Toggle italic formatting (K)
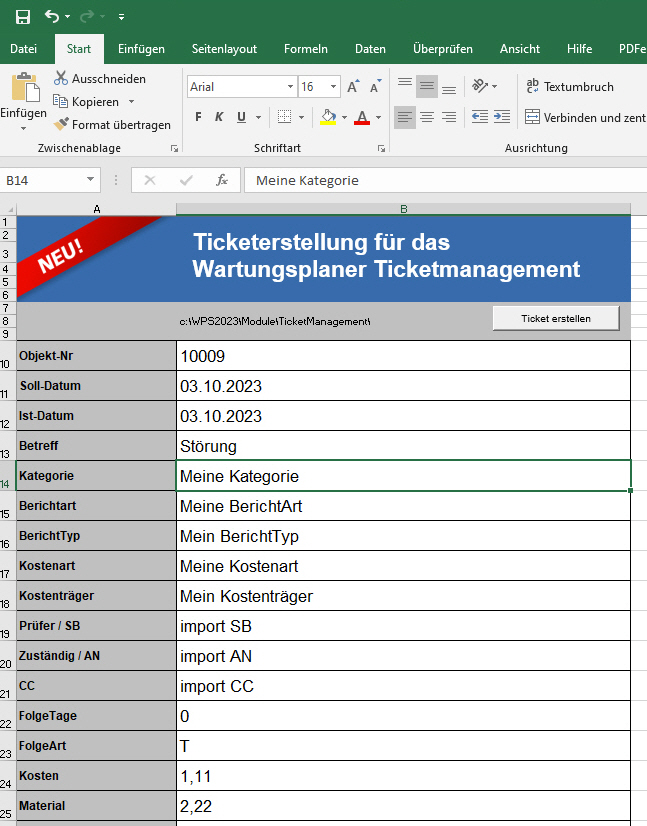Viewport: 647px width, 826px height. click(x=219, y=117)
